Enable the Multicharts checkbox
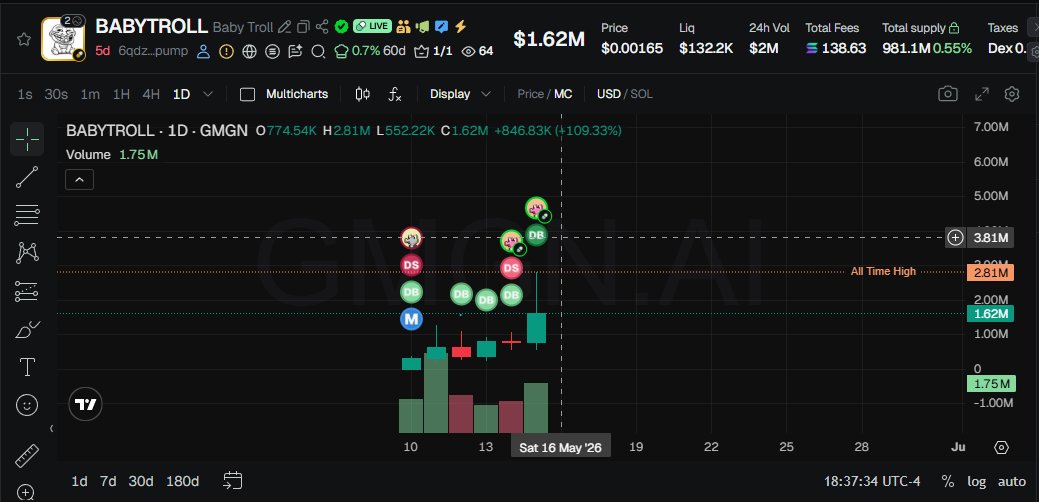Screen dimensions: 1039x502 point(247,94)
